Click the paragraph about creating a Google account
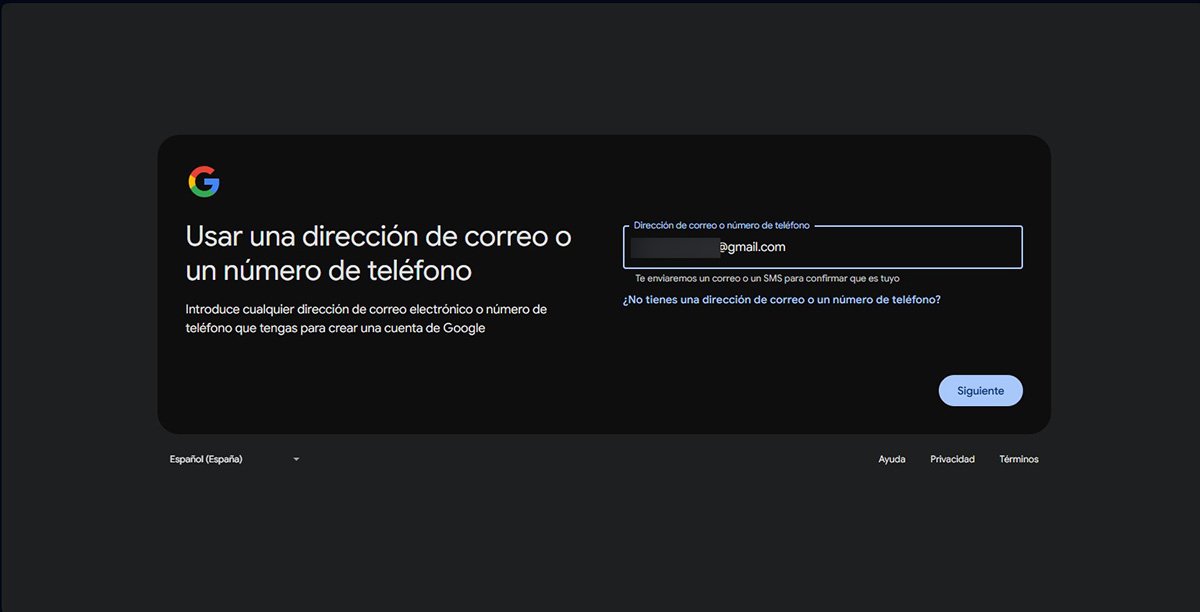 366,318
